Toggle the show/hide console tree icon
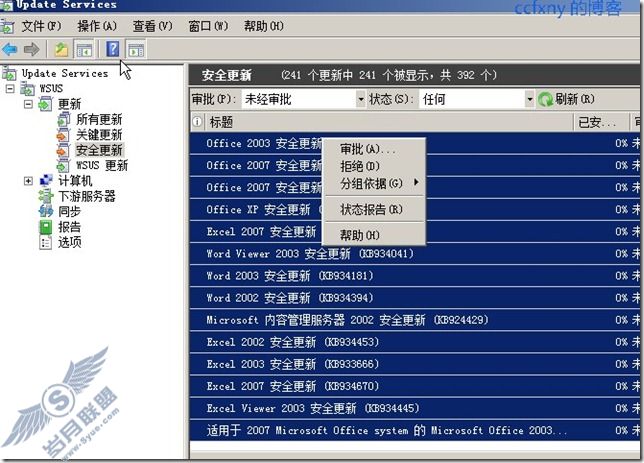 click(84, 50)
